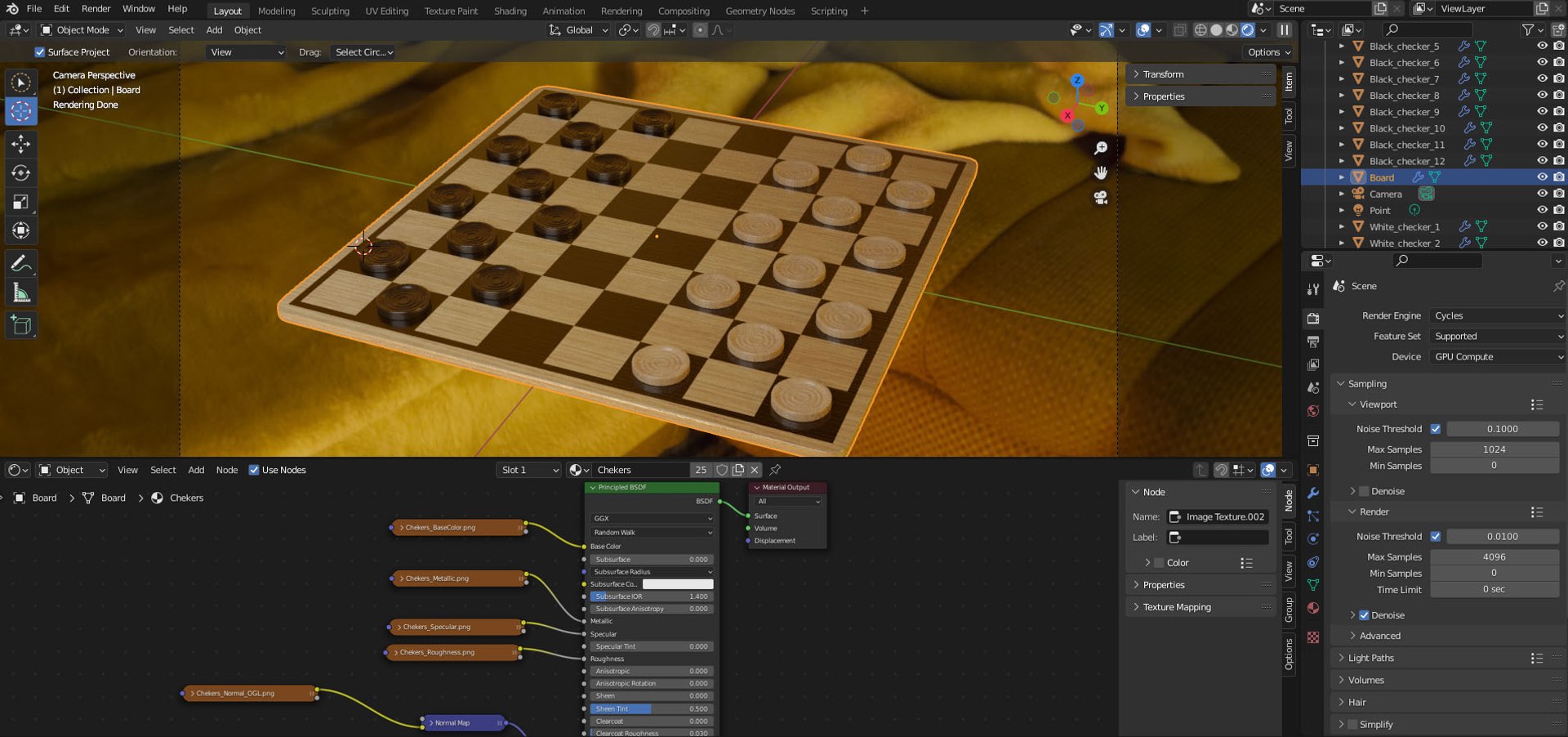Open the File menu
1568x737 pixels.
pyautogui.click(x=34, y=9)
